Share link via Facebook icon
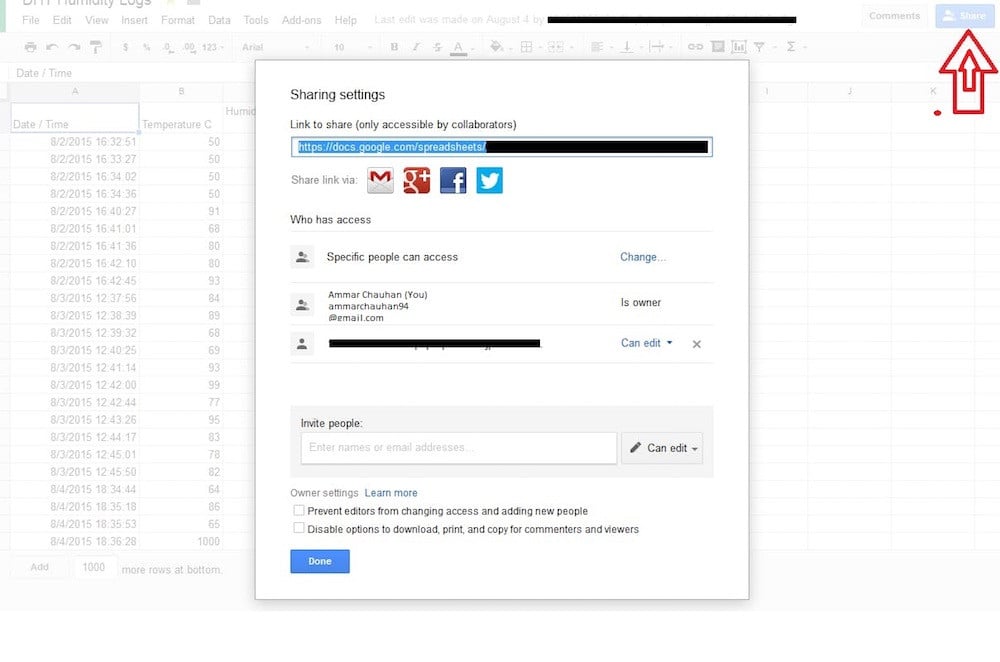Screen dimensions: 1000x662 453,181
